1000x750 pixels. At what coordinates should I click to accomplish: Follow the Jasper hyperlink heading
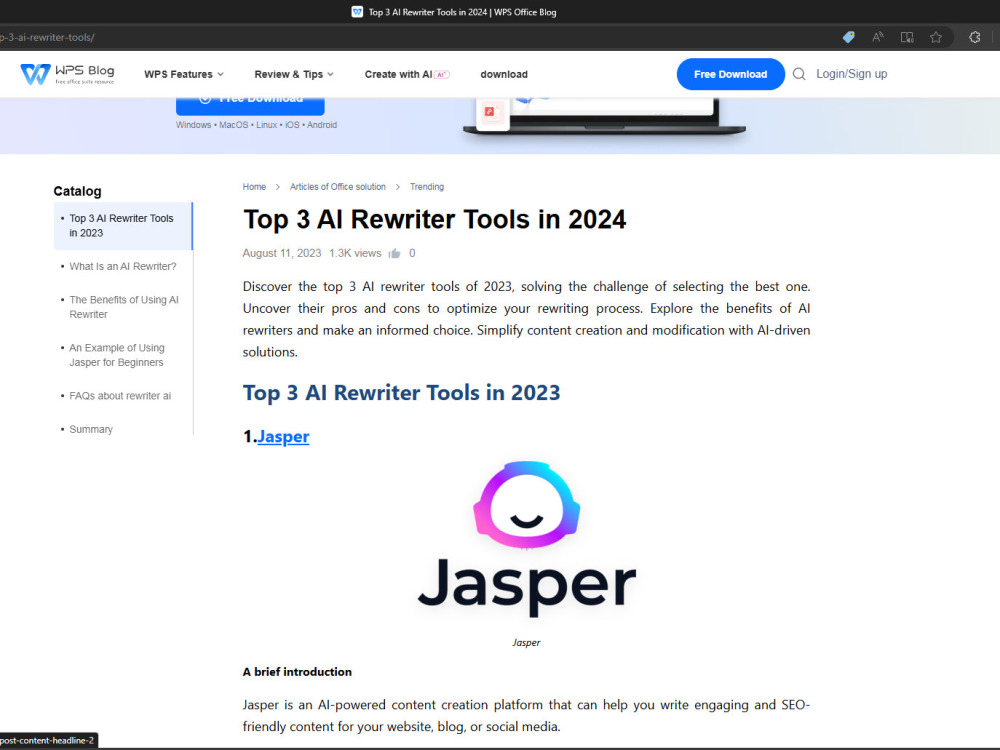(283, 437)
